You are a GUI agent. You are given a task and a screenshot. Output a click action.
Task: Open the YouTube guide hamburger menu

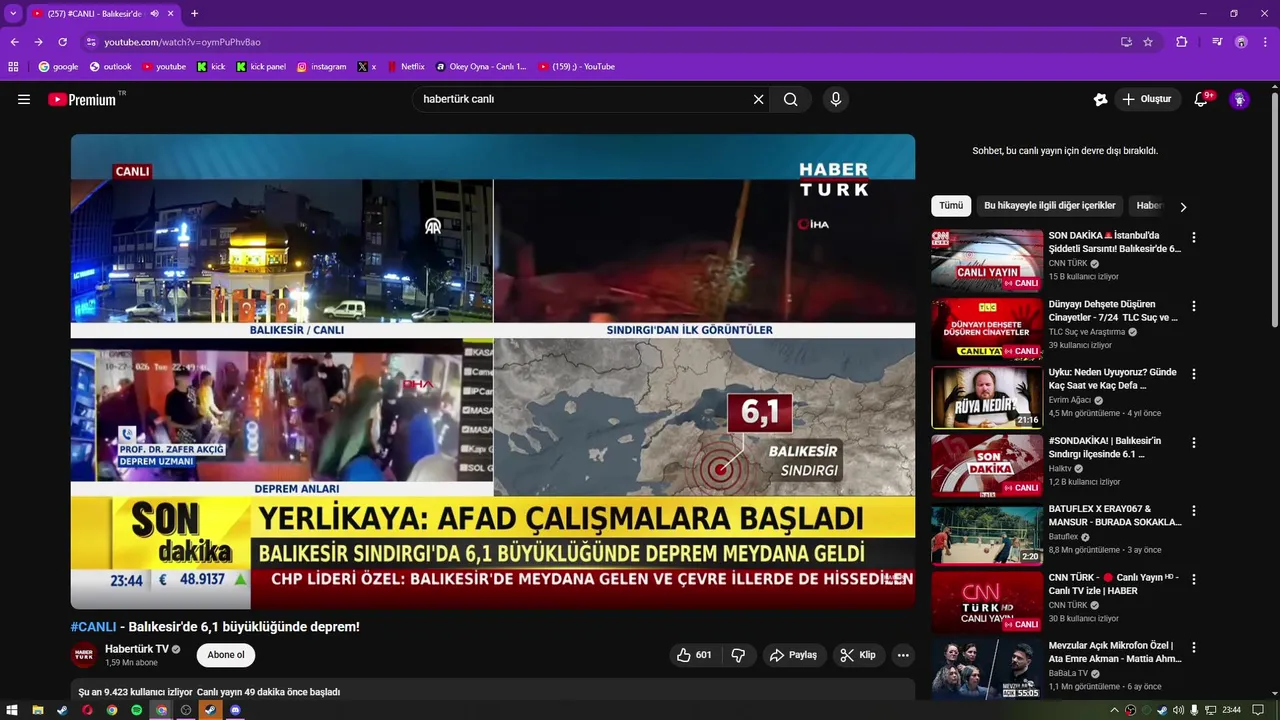pos(24,99)
